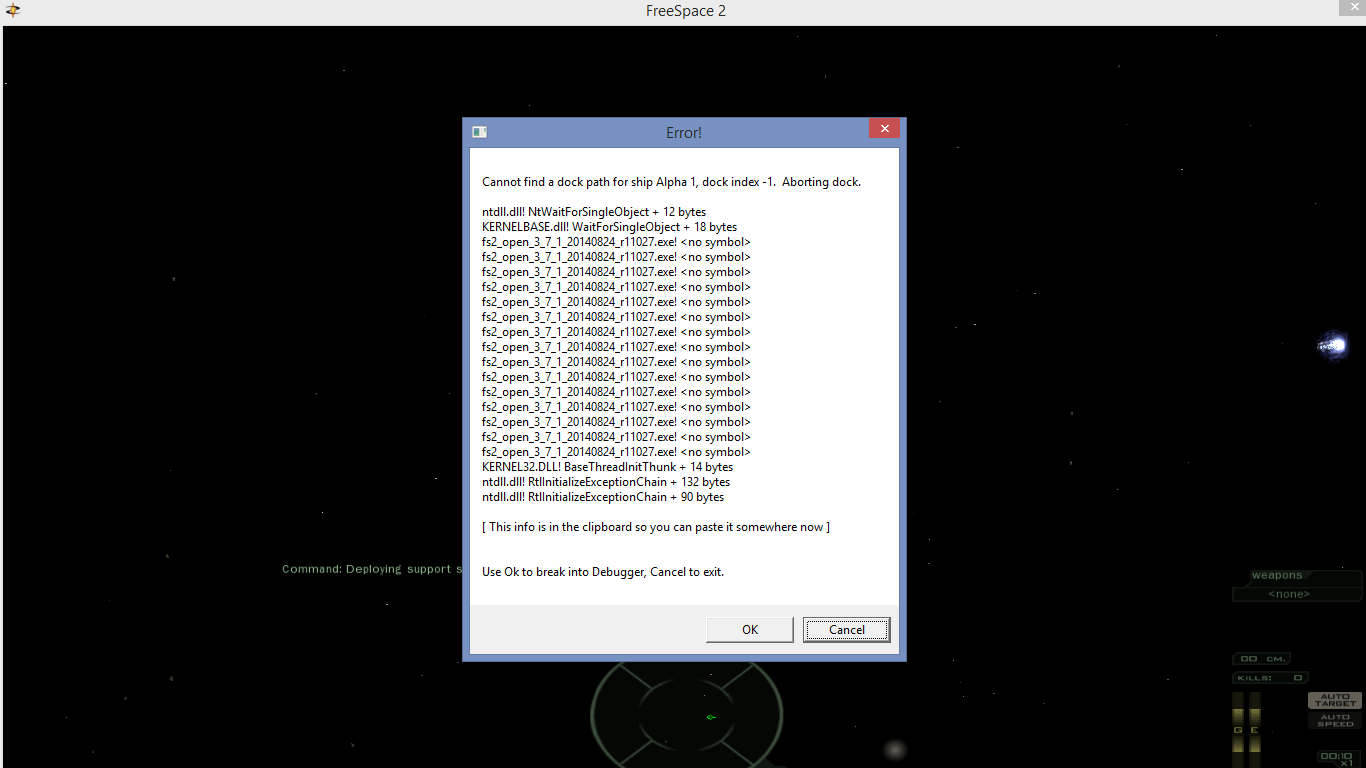
Task: Select the <none> weapon slot
Action: (1288, 594)
